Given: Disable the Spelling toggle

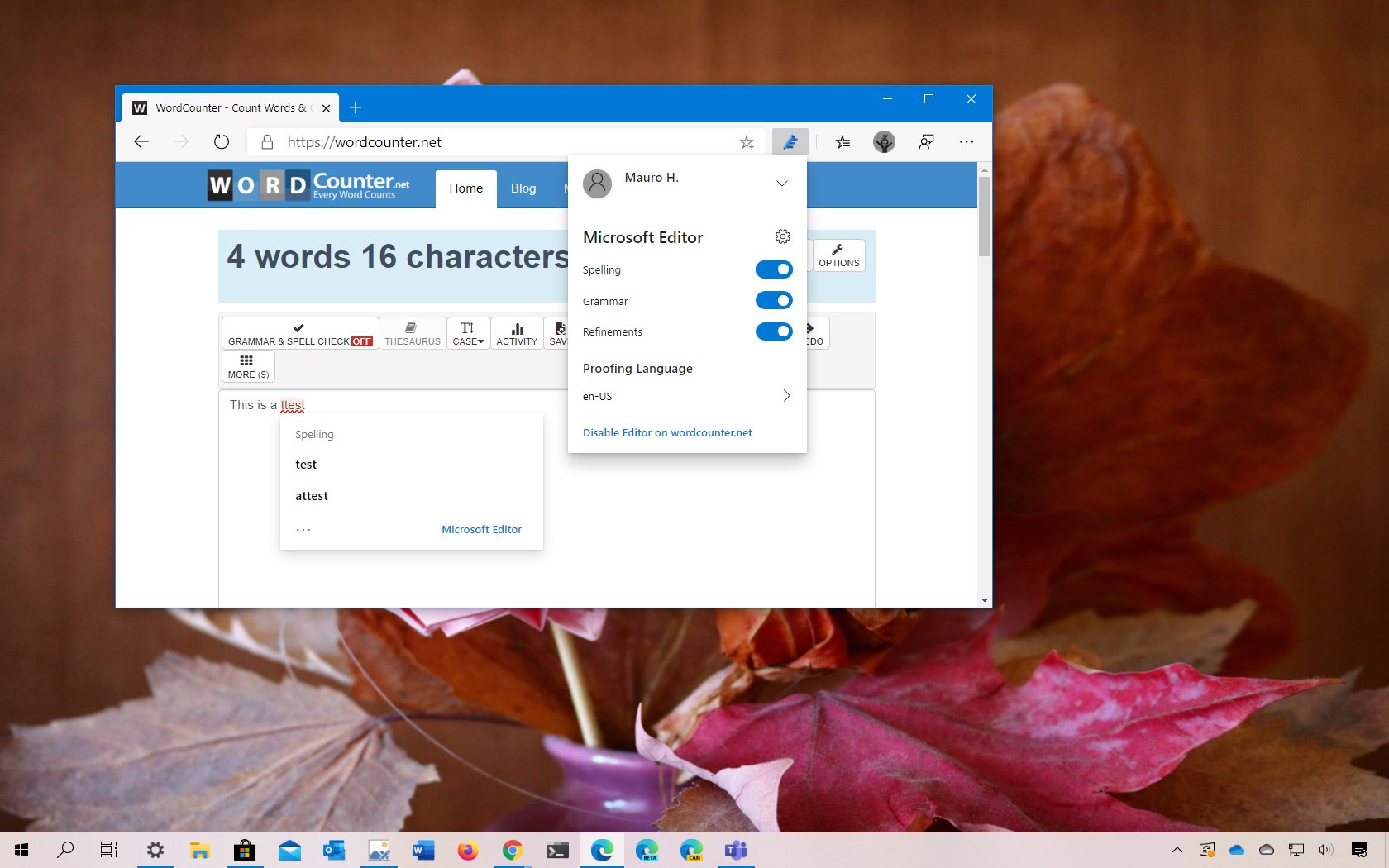Looking at the screenshot, I should click(x=773, y=269).
